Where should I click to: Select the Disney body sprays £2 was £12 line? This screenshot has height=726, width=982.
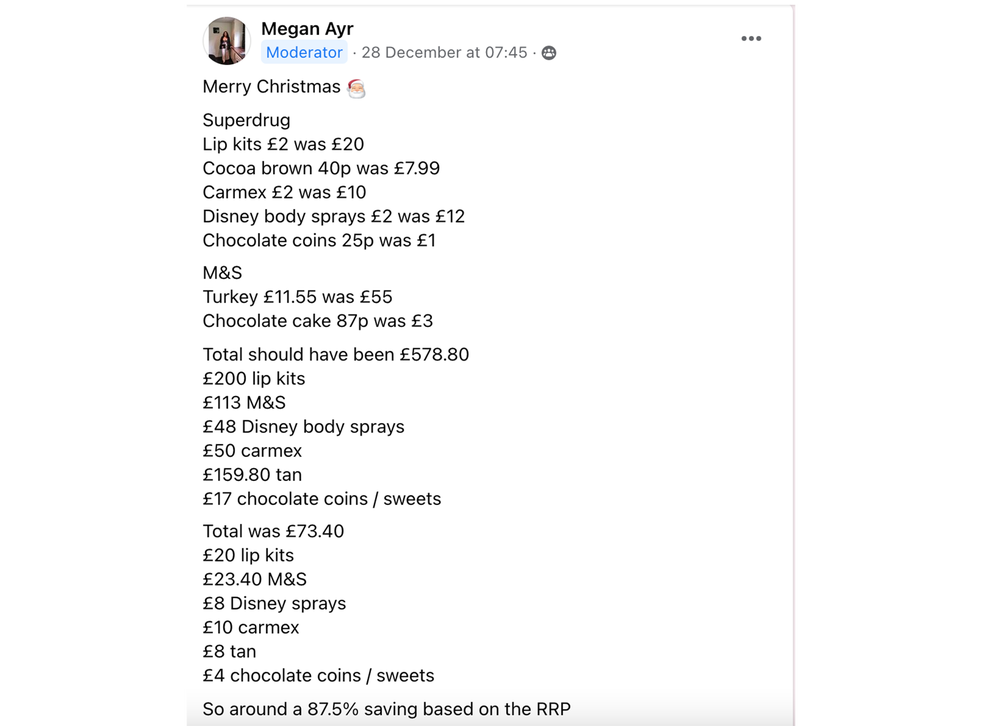334,217
